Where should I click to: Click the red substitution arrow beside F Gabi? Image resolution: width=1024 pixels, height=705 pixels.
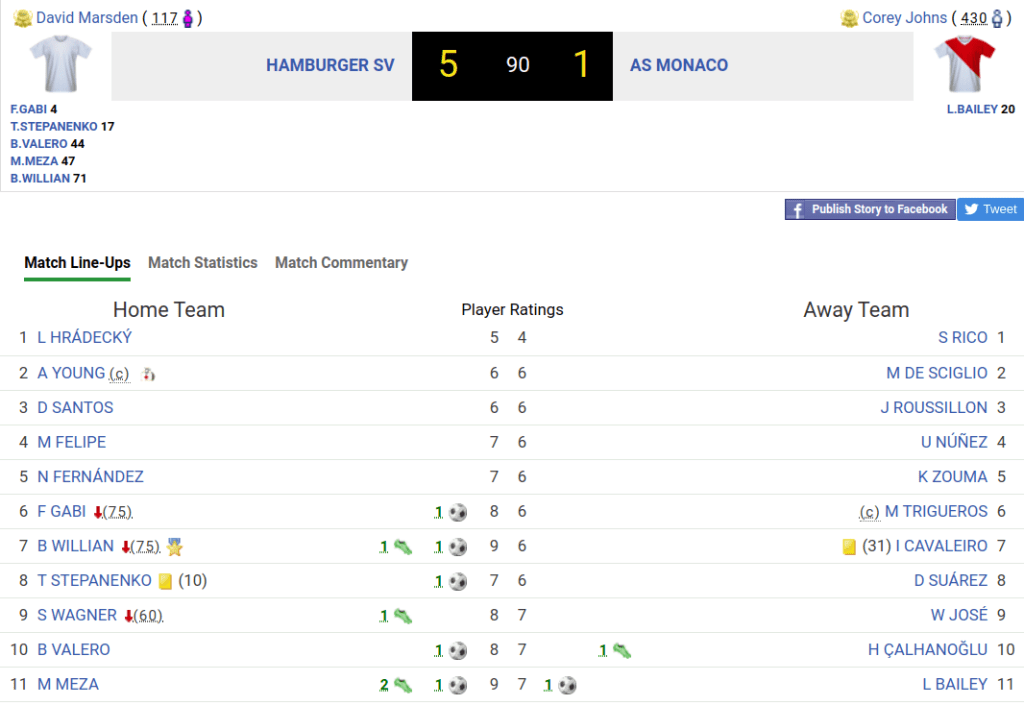pos(98,512)
